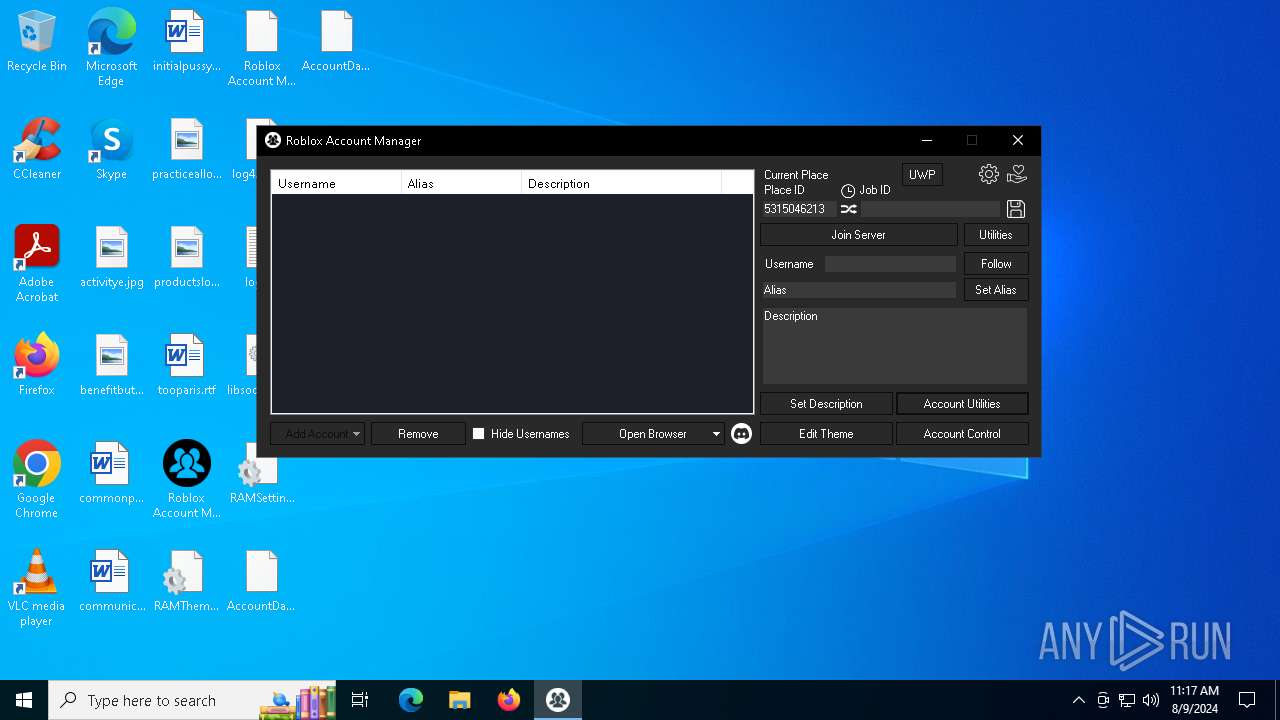
Task: Click inside the Description text box
Action: click(895, 346)
